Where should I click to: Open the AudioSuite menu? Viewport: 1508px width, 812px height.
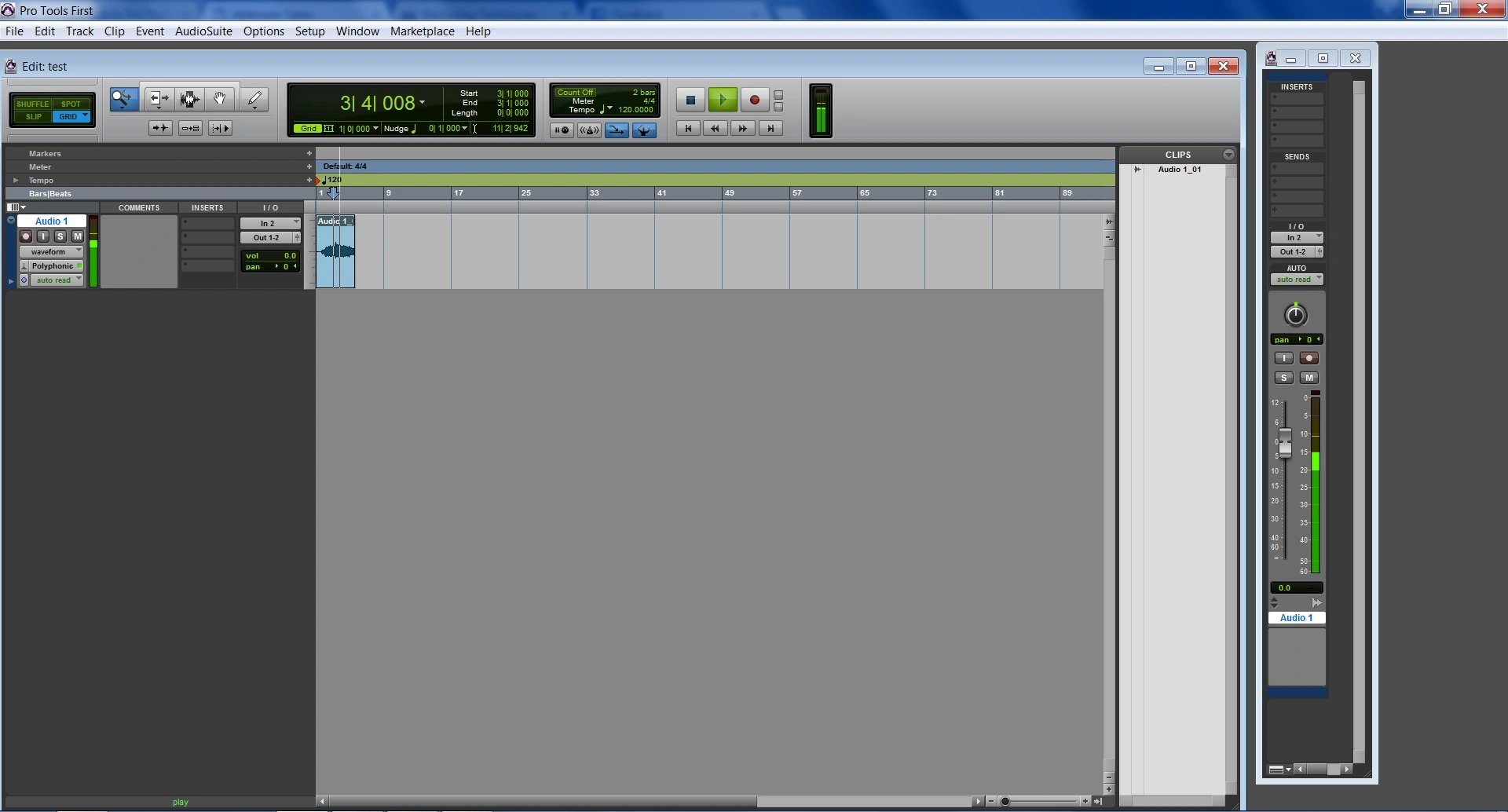click(203, 31)
